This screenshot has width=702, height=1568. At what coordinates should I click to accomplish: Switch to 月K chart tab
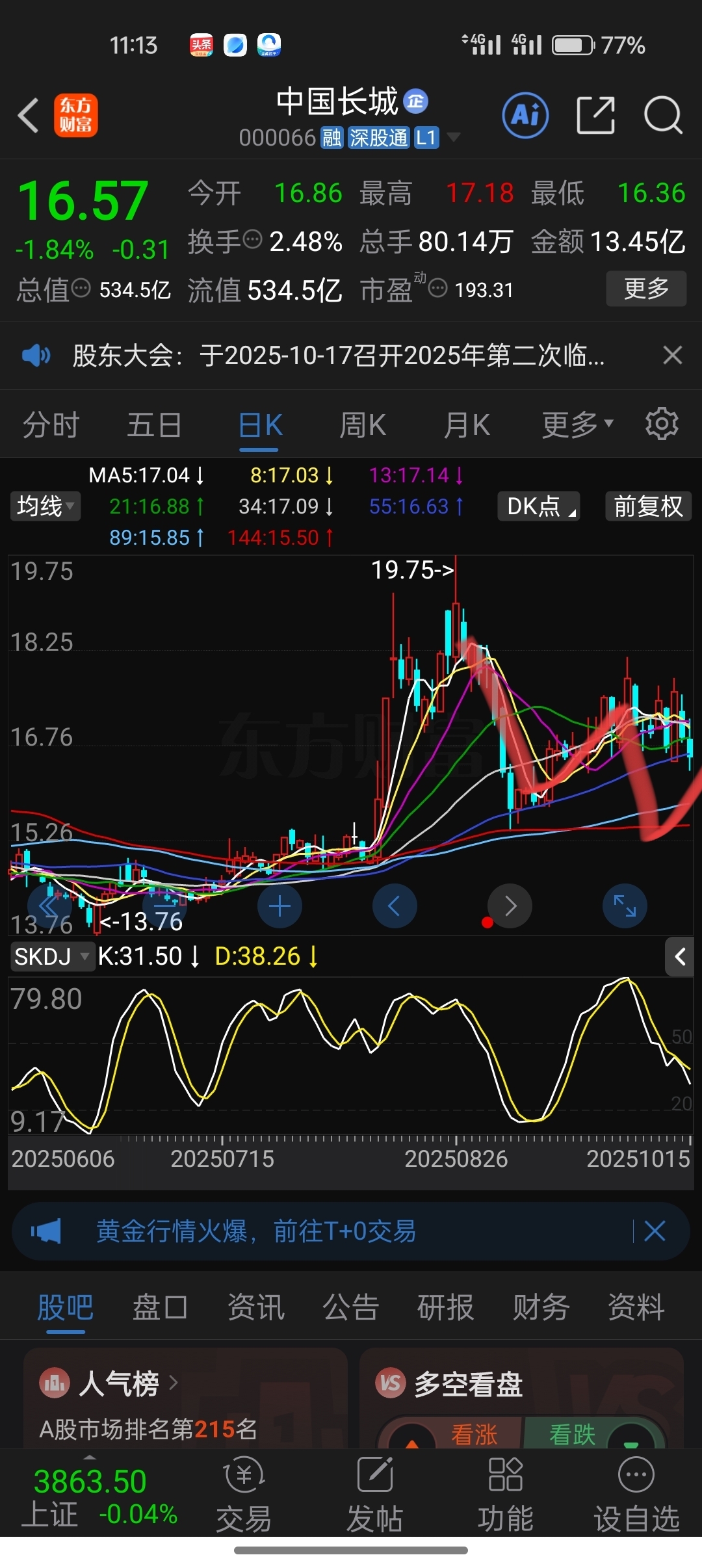pos(467,425)
